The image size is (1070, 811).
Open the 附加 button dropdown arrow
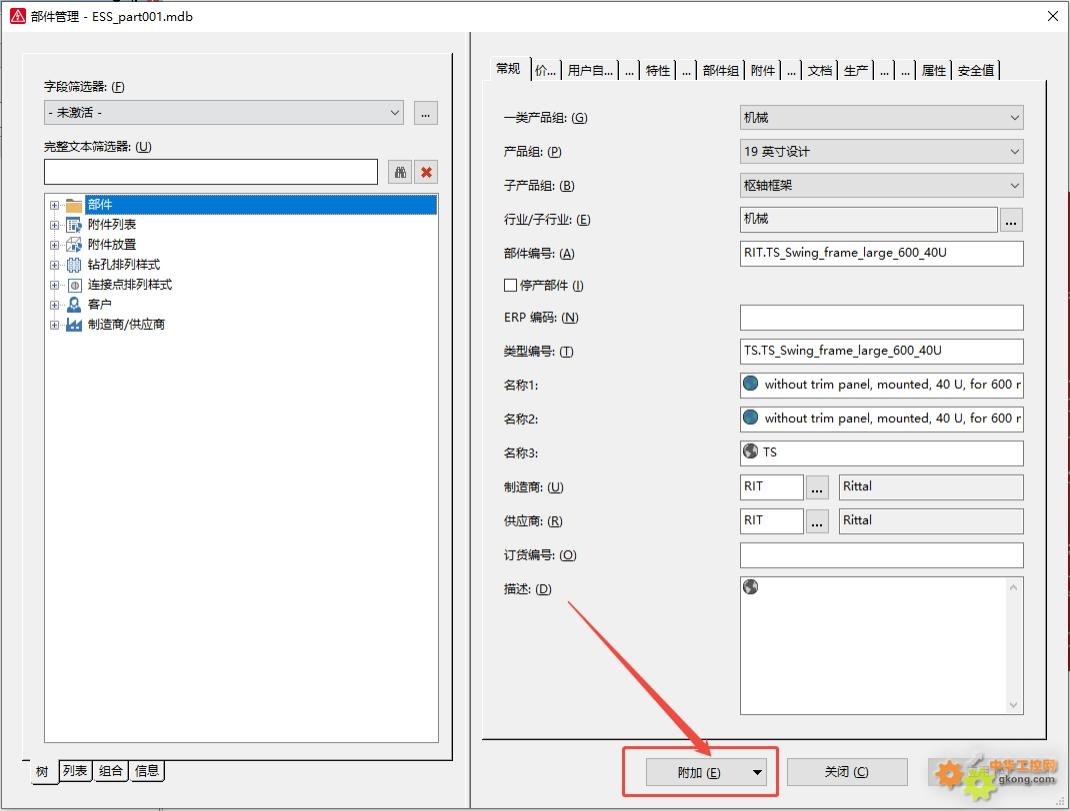click(x=757, y=772)
